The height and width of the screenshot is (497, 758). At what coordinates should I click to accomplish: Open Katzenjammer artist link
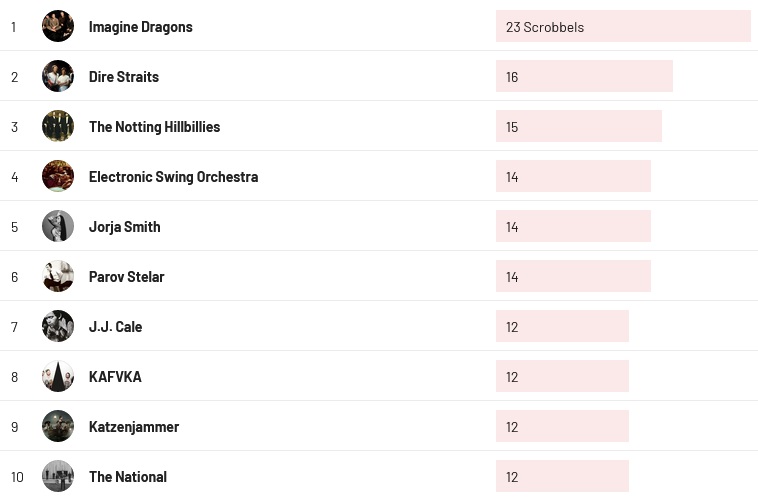133,427
